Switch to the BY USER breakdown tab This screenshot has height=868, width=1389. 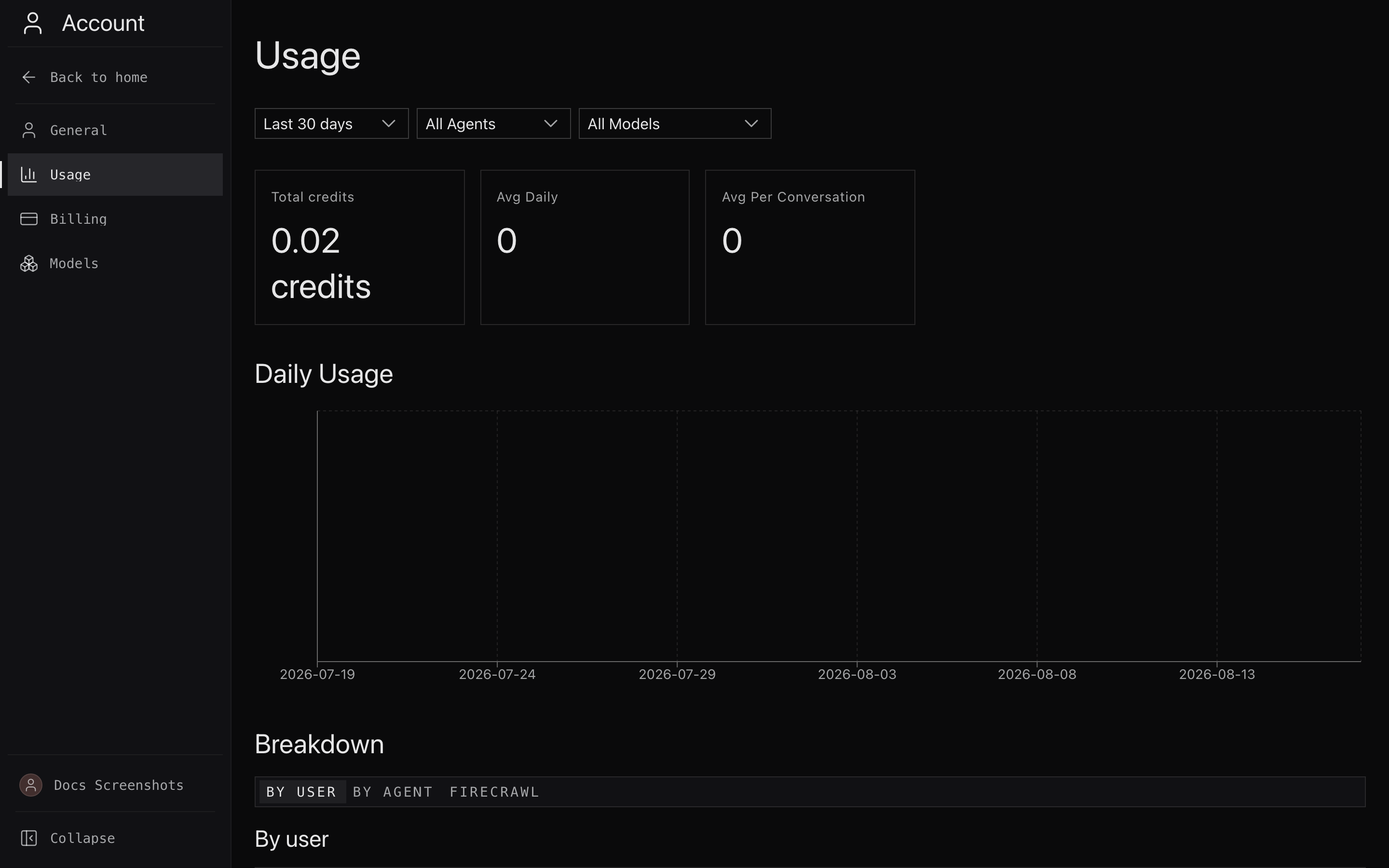coord(302,792)
